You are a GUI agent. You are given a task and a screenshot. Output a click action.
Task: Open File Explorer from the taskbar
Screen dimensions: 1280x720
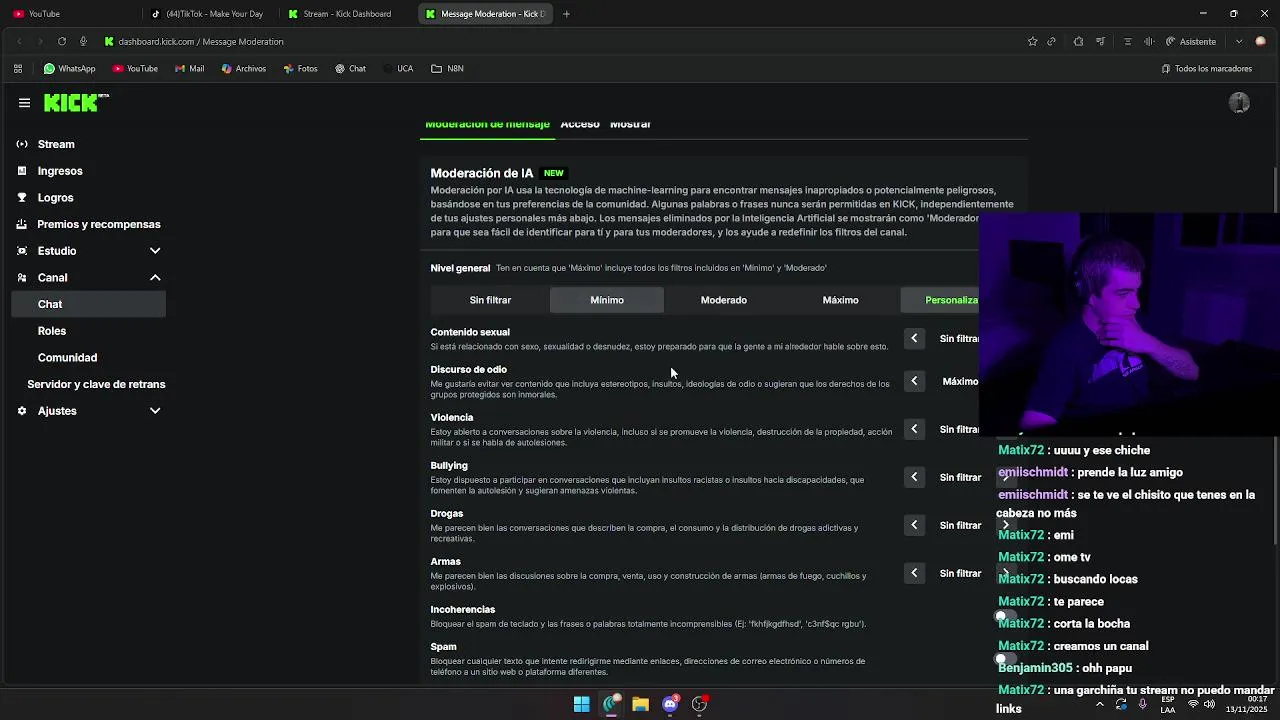640,704
